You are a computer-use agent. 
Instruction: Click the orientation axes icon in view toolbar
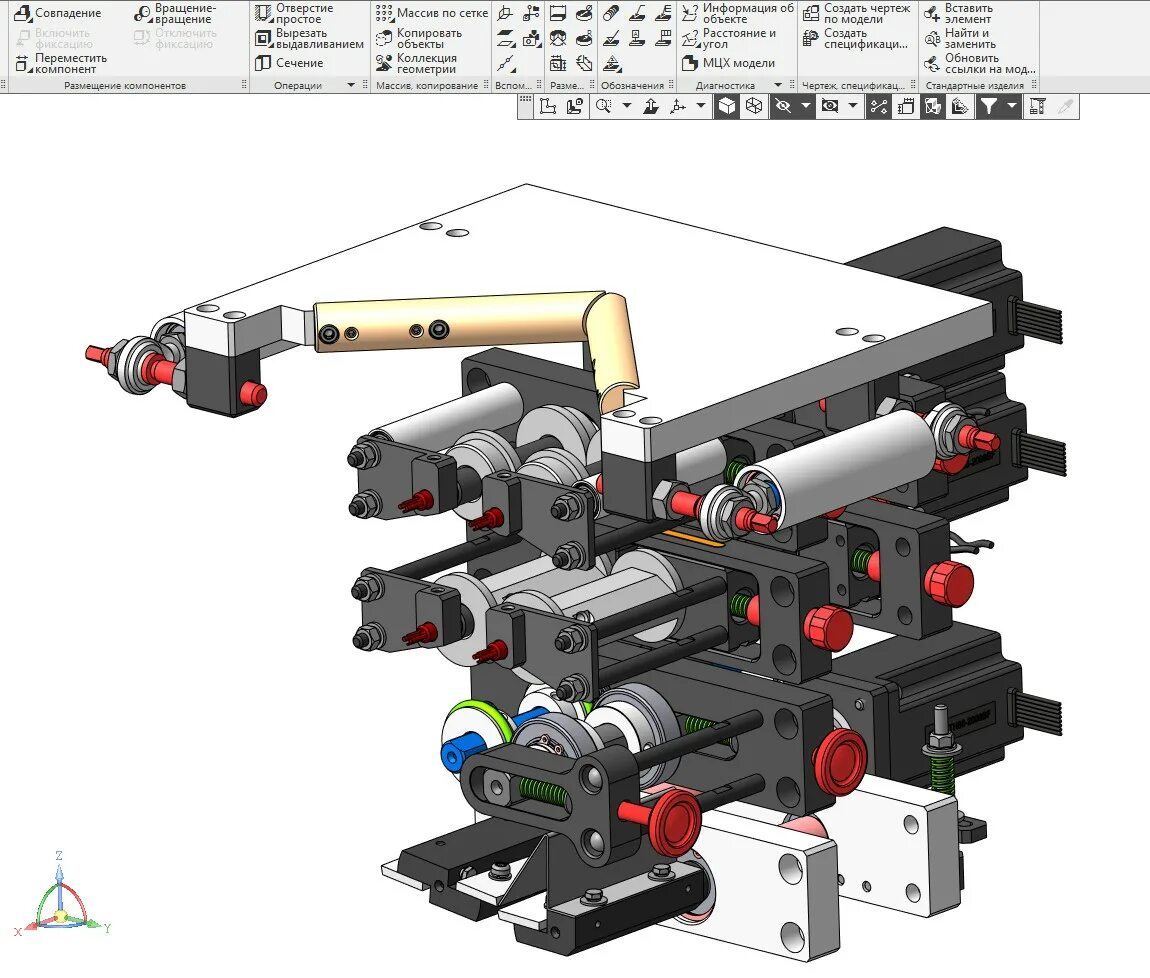click(678, 107)
